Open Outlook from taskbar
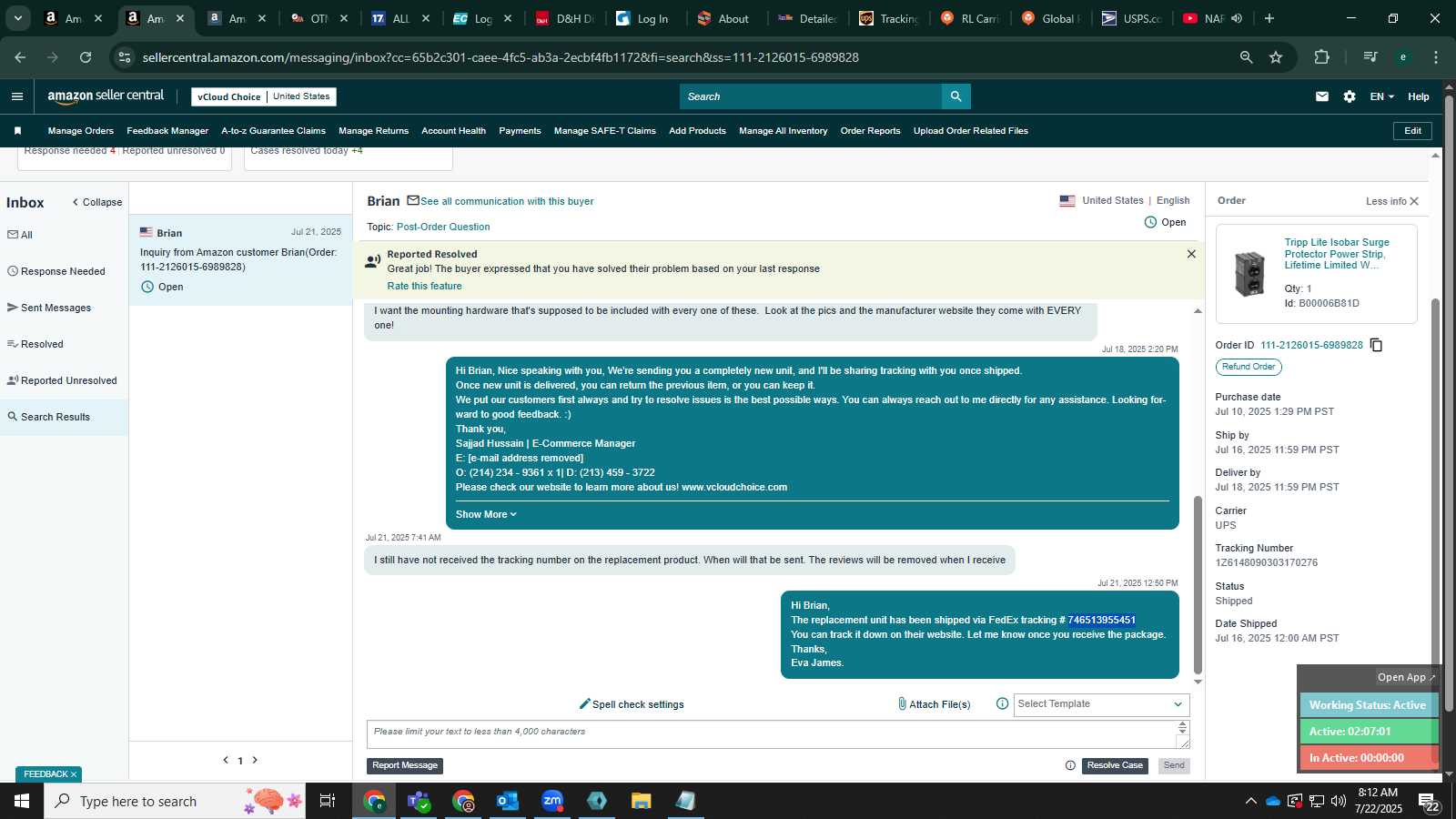1456x819 pixels. pos(508,801)
